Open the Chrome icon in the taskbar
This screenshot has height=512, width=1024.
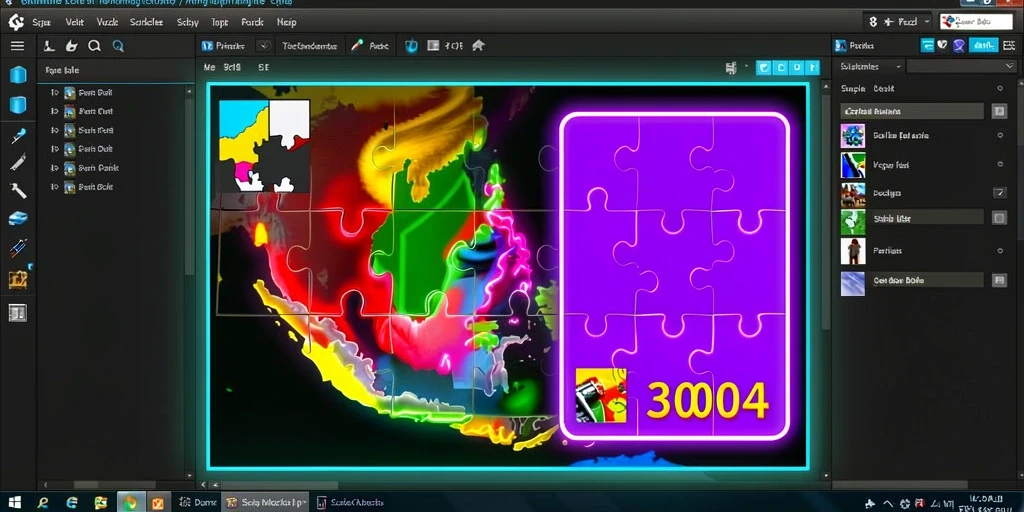131,503
